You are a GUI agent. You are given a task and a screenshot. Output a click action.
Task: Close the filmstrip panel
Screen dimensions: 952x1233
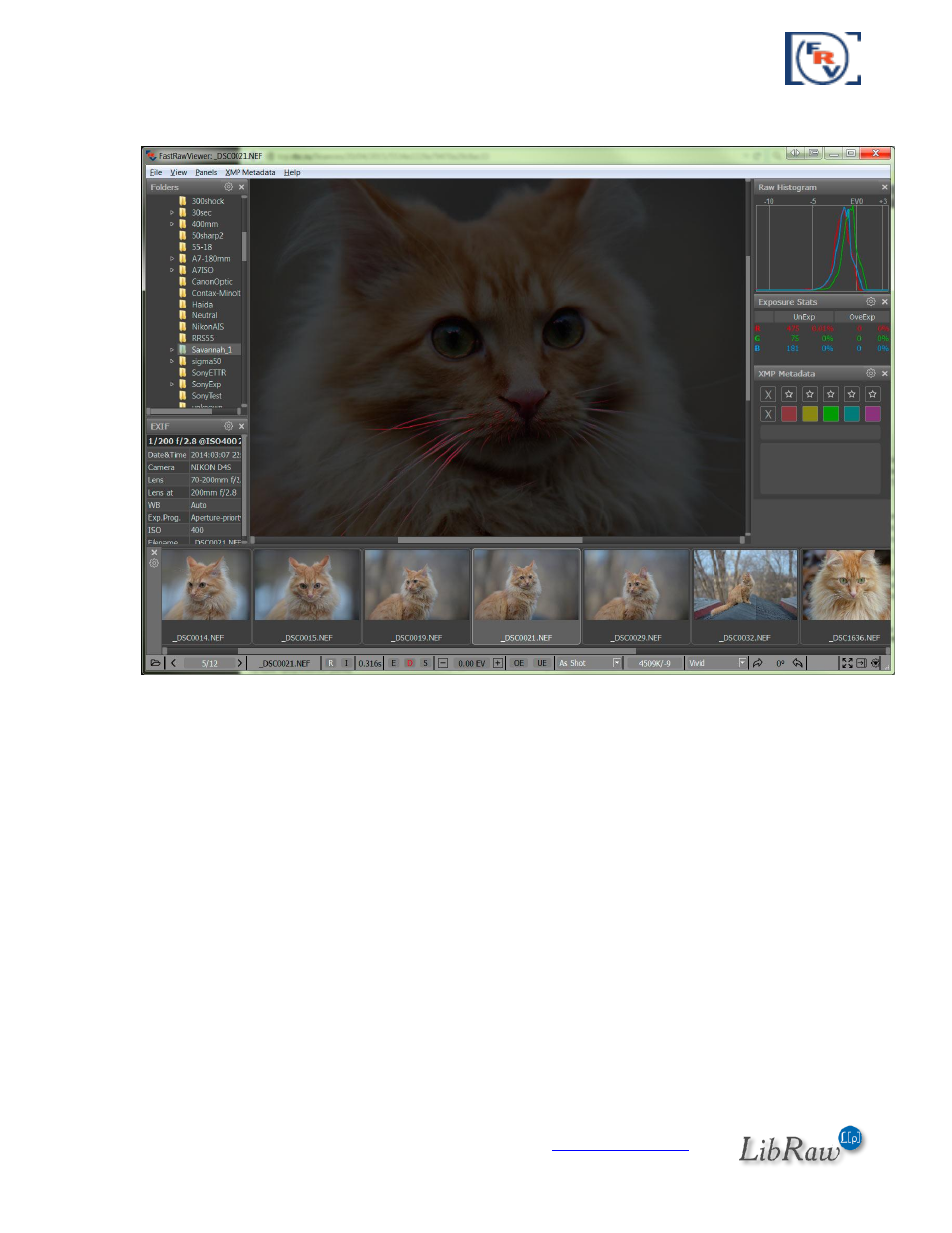[x=154, y=552]
